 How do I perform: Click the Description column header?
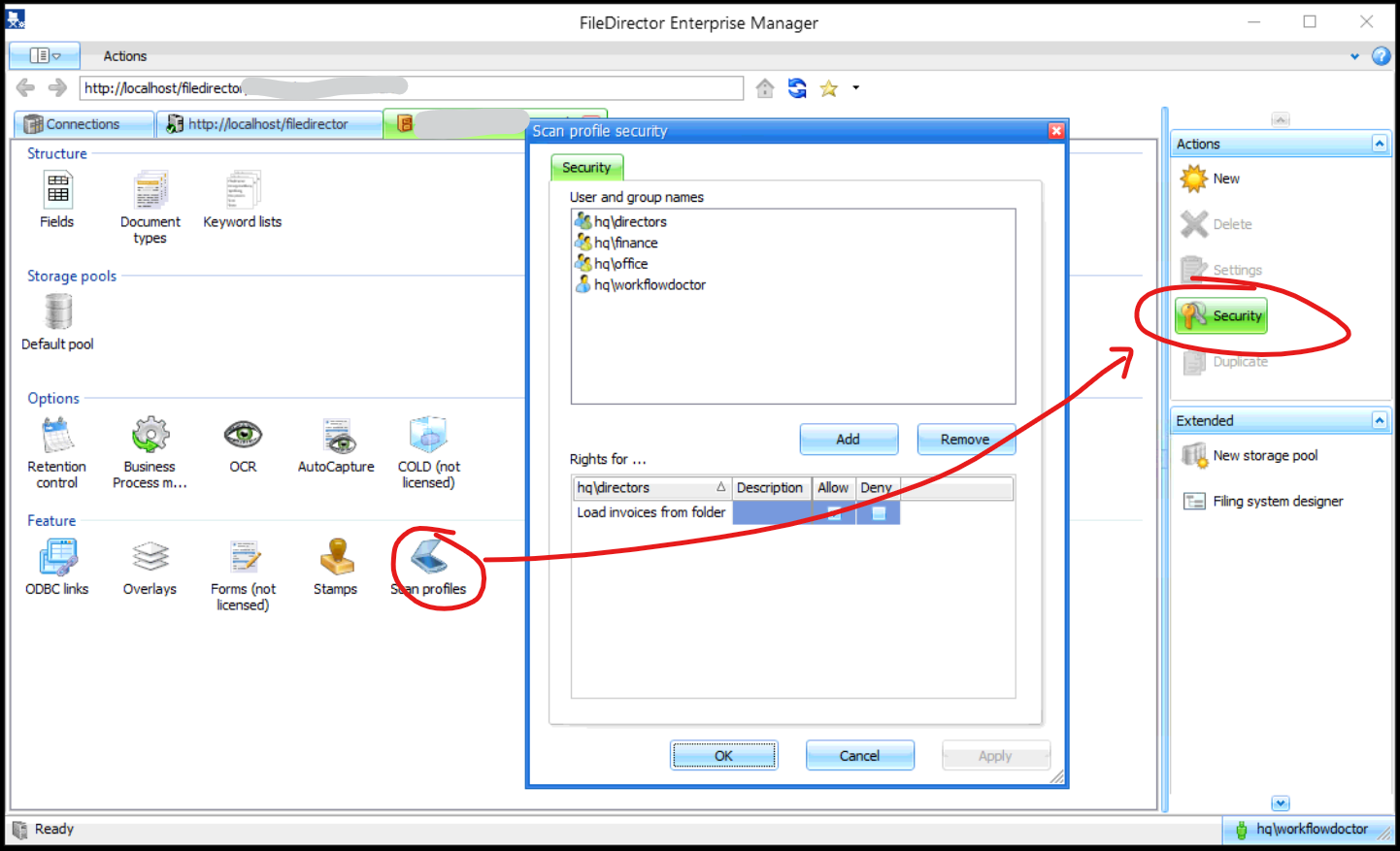[771, 487]
